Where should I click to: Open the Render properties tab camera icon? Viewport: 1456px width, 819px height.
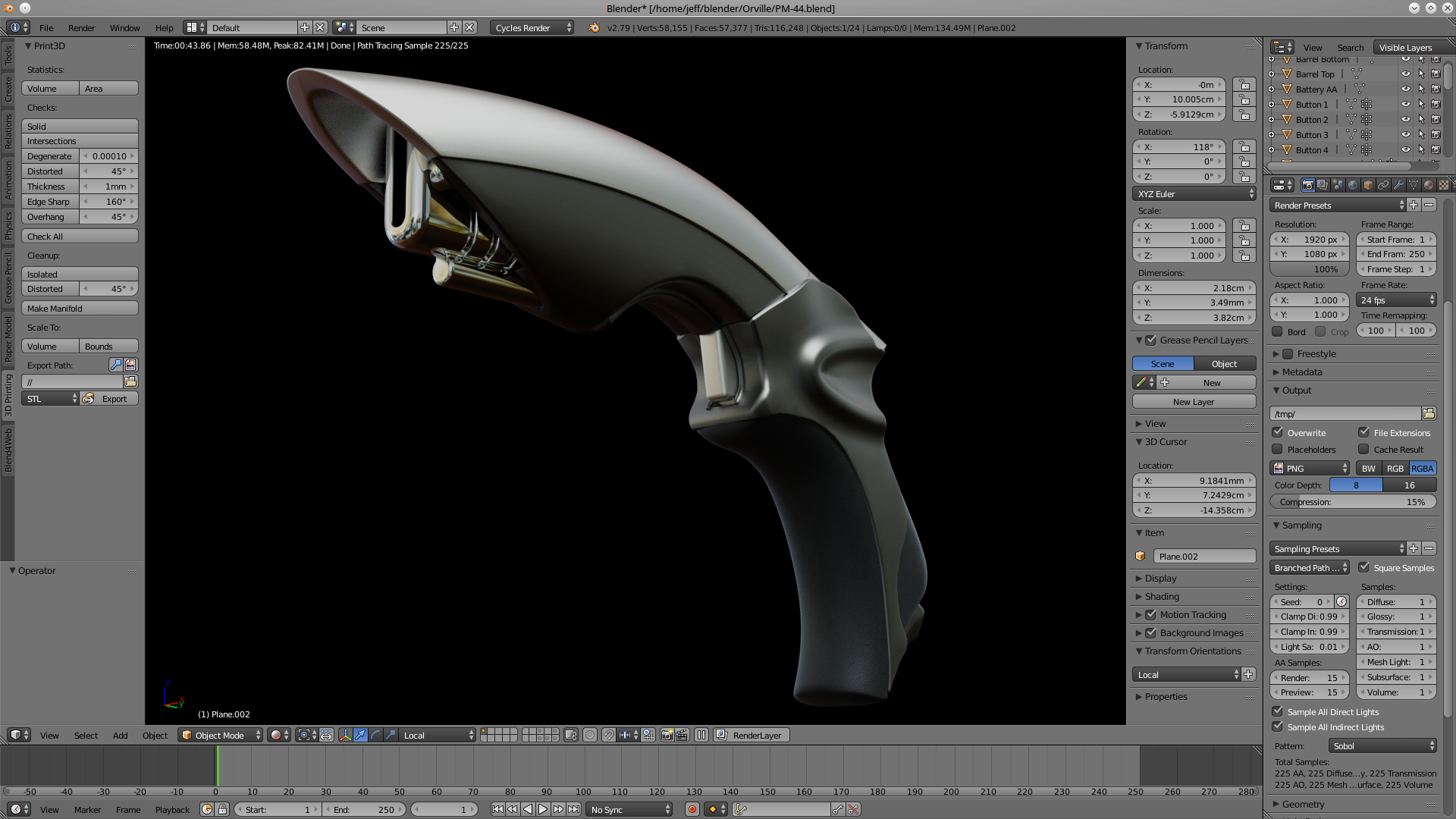tap(1307, 185)
